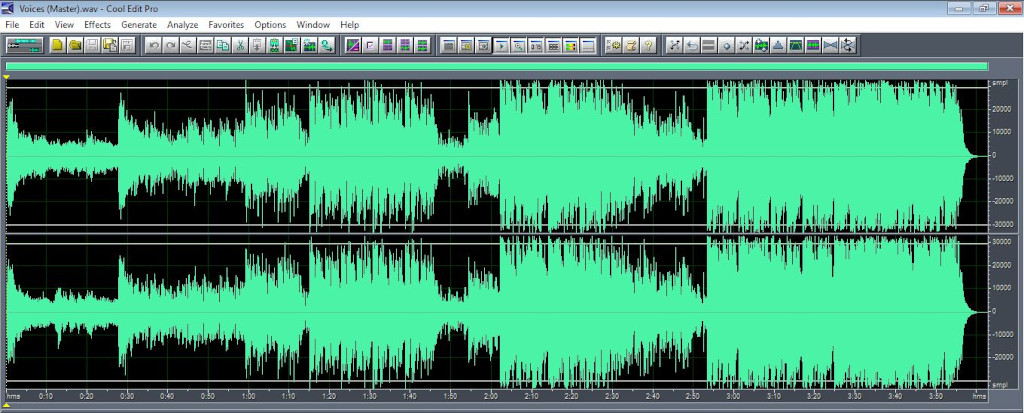Click the colorful level meters window icon
1024x413 pixels.
570,46
